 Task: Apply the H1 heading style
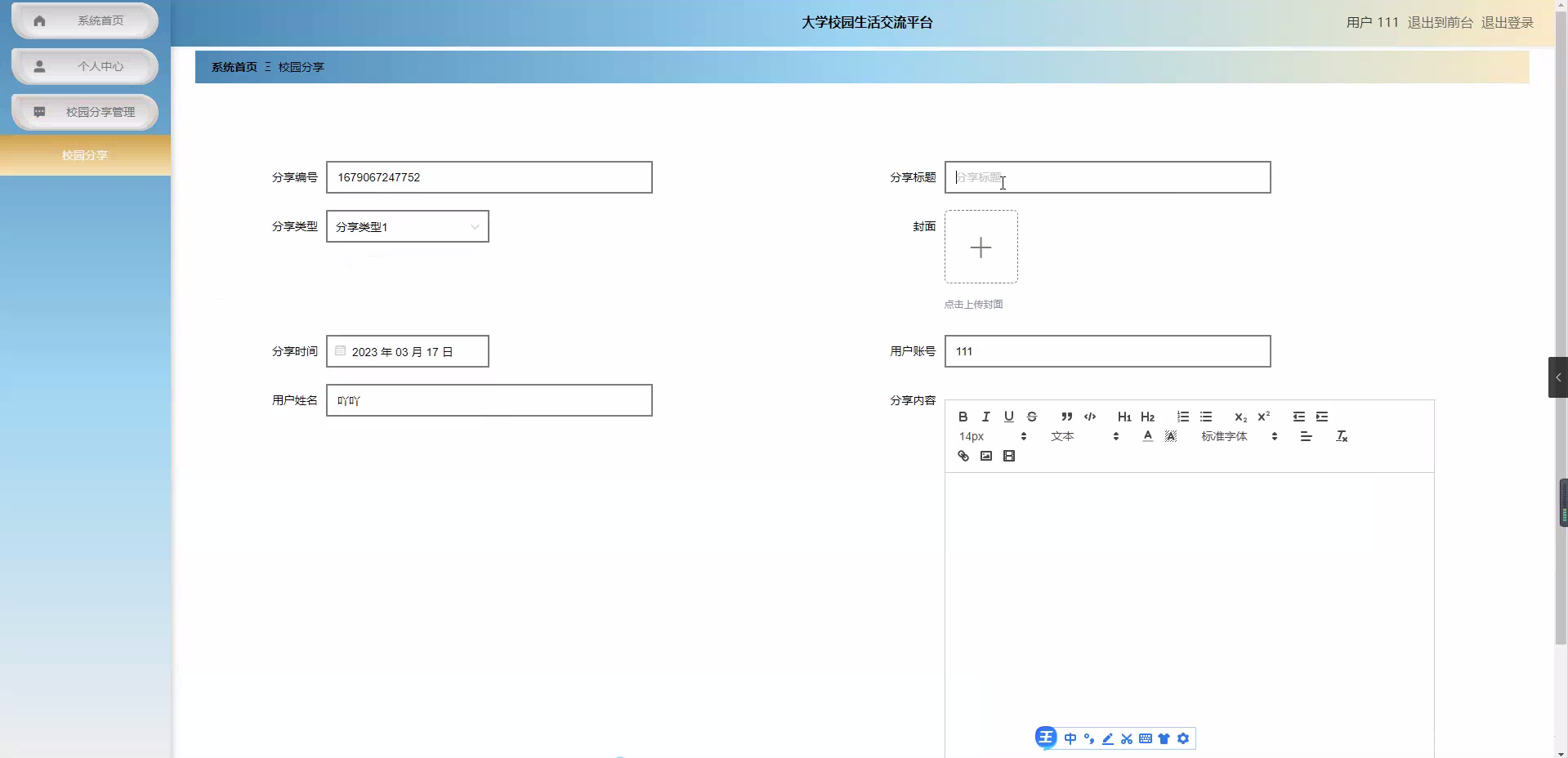tap(1124, 417)
